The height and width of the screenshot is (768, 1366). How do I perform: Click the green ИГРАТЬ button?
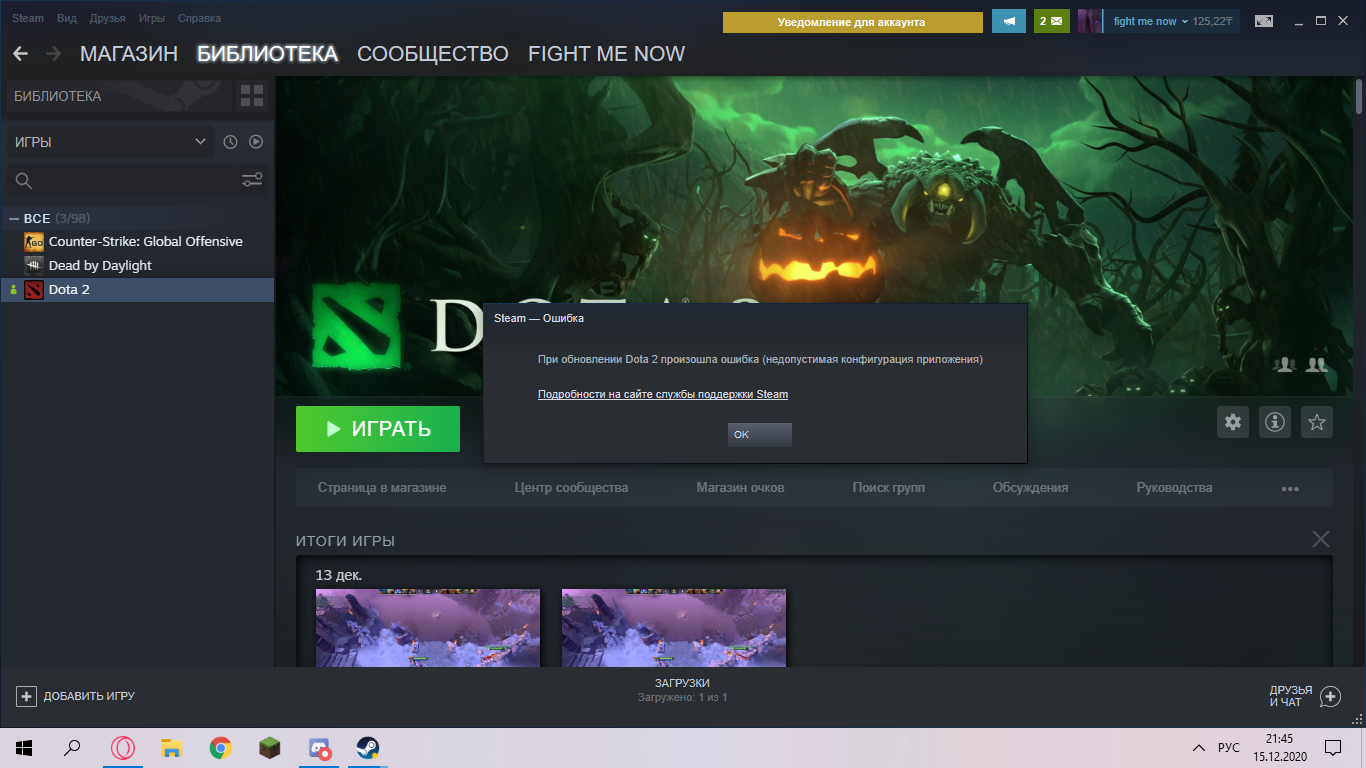tap(378, 429)
